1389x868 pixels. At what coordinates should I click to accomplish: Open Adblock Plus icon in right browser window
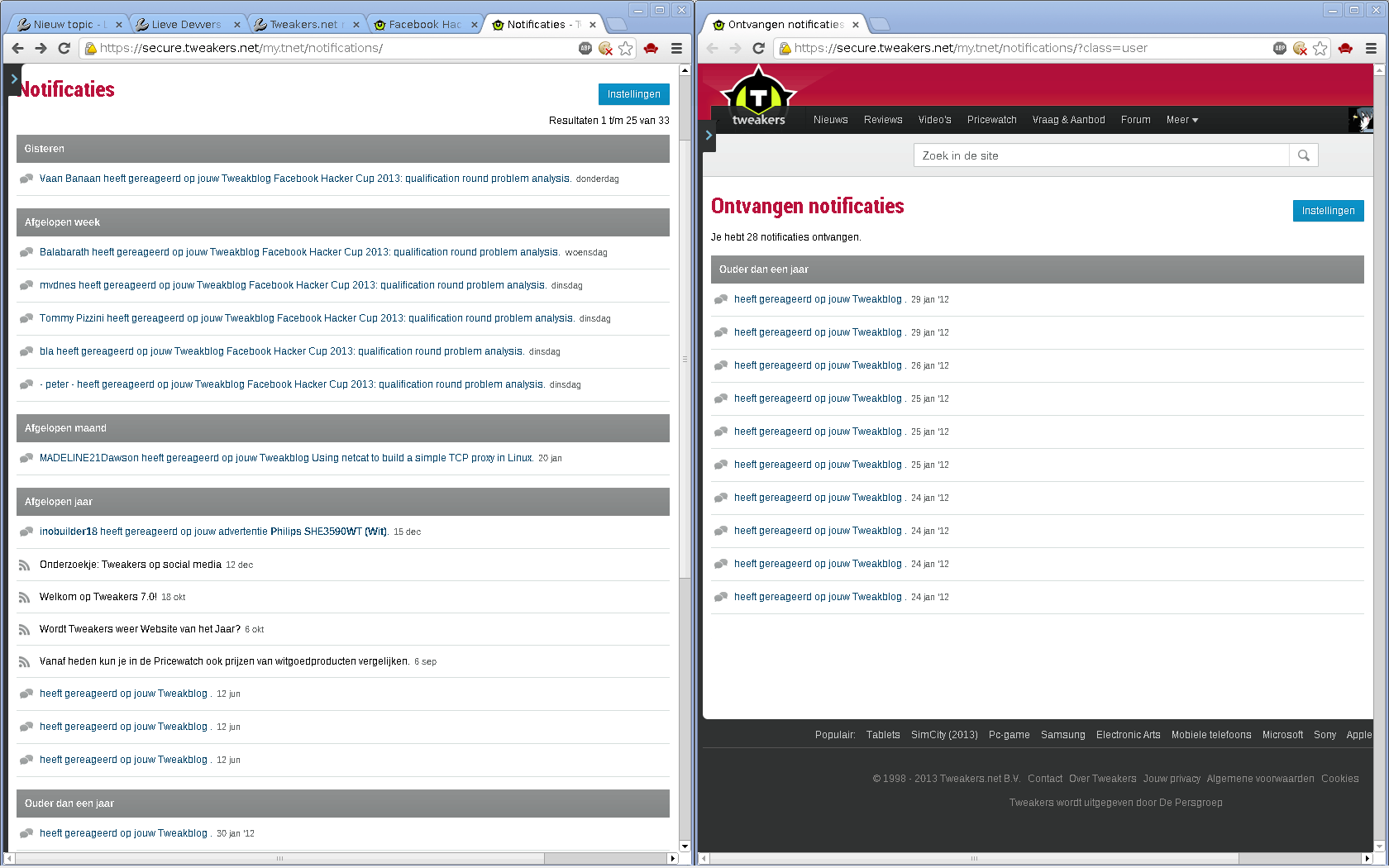(x=1280, y=48)
